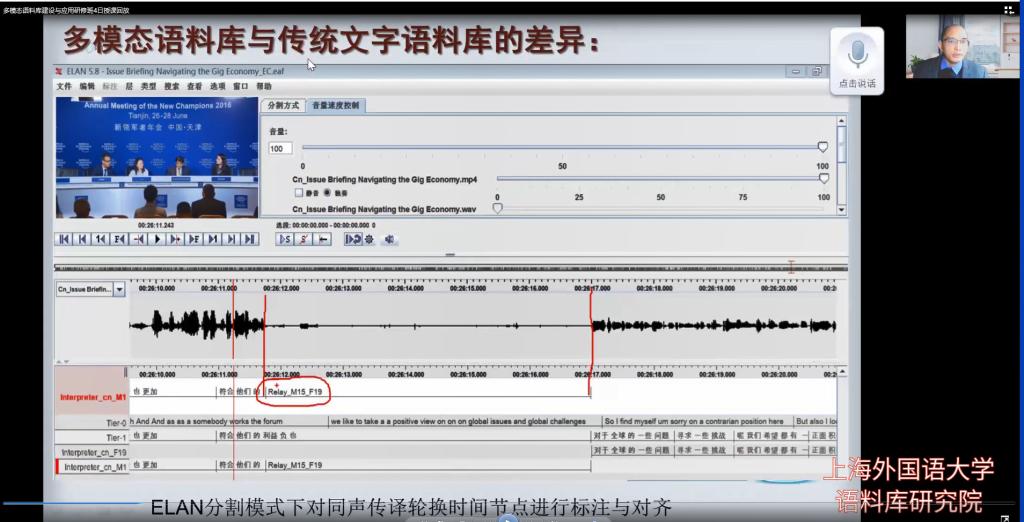Image resolution: width=1024 pixels, height=522 pixels.
Task: Toggle loop mode playback button
Action: [x=352, y=239]
